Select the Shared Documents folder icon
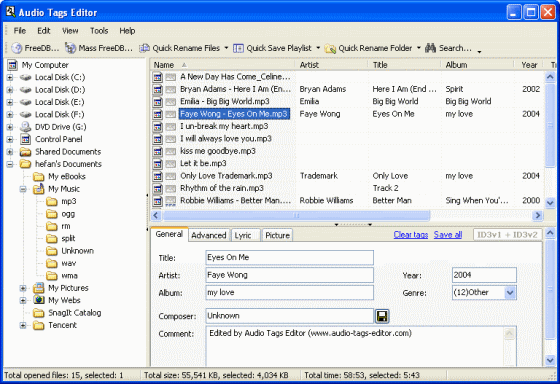 (25, 152)
